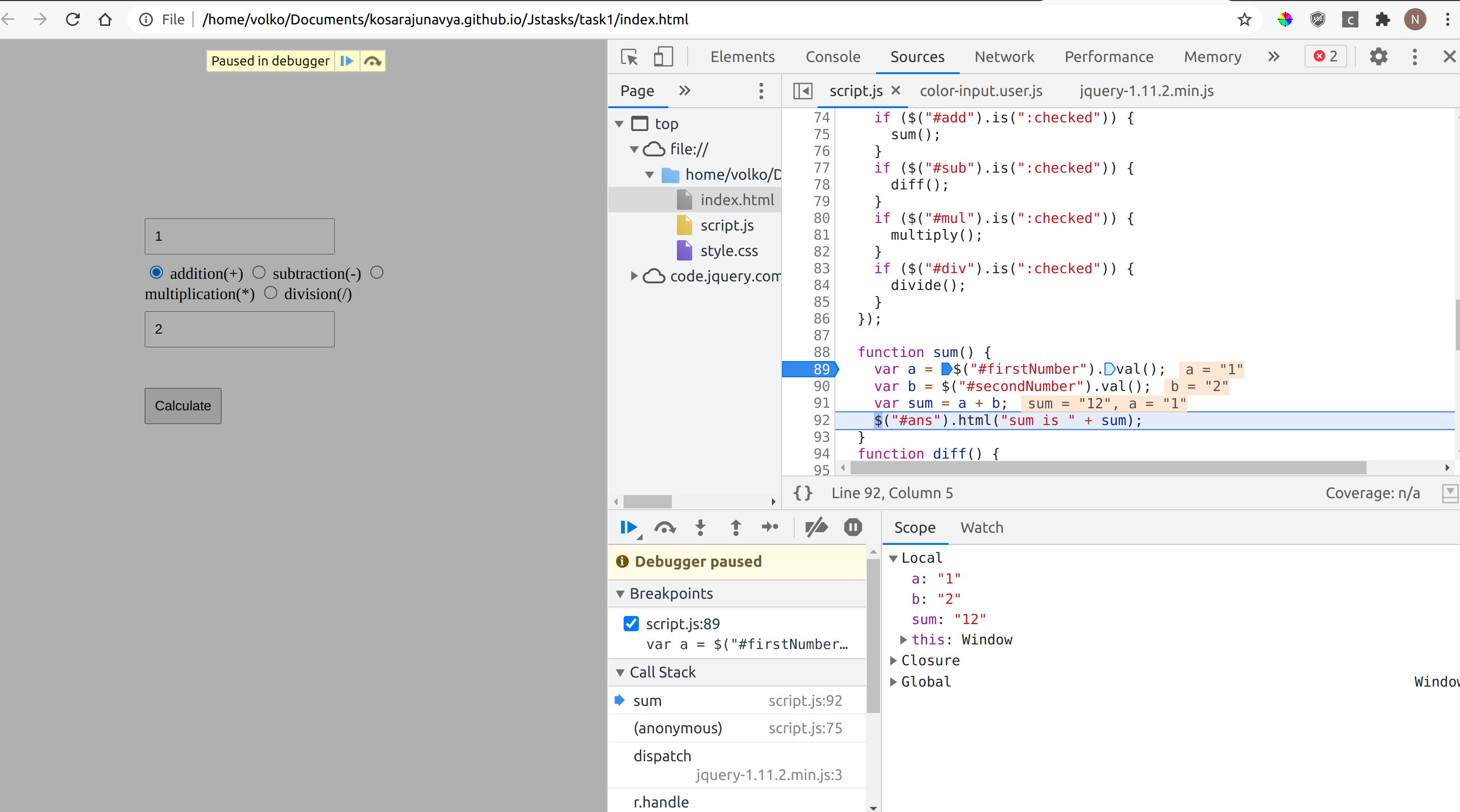Click the Calculate button
This screenshot has height=812, width=1460.
point(182,405)
